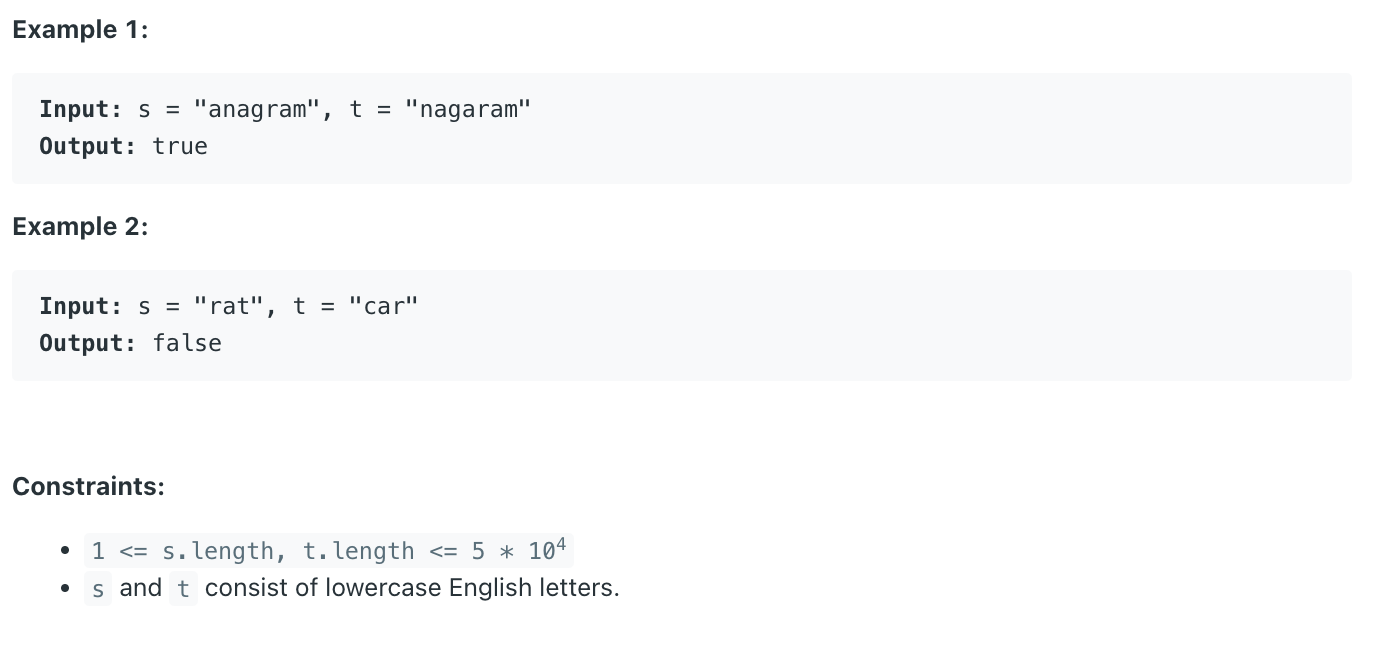The image size is (1376, 654).
Task: Click the "Example 2:" heading
Action: 80,227
